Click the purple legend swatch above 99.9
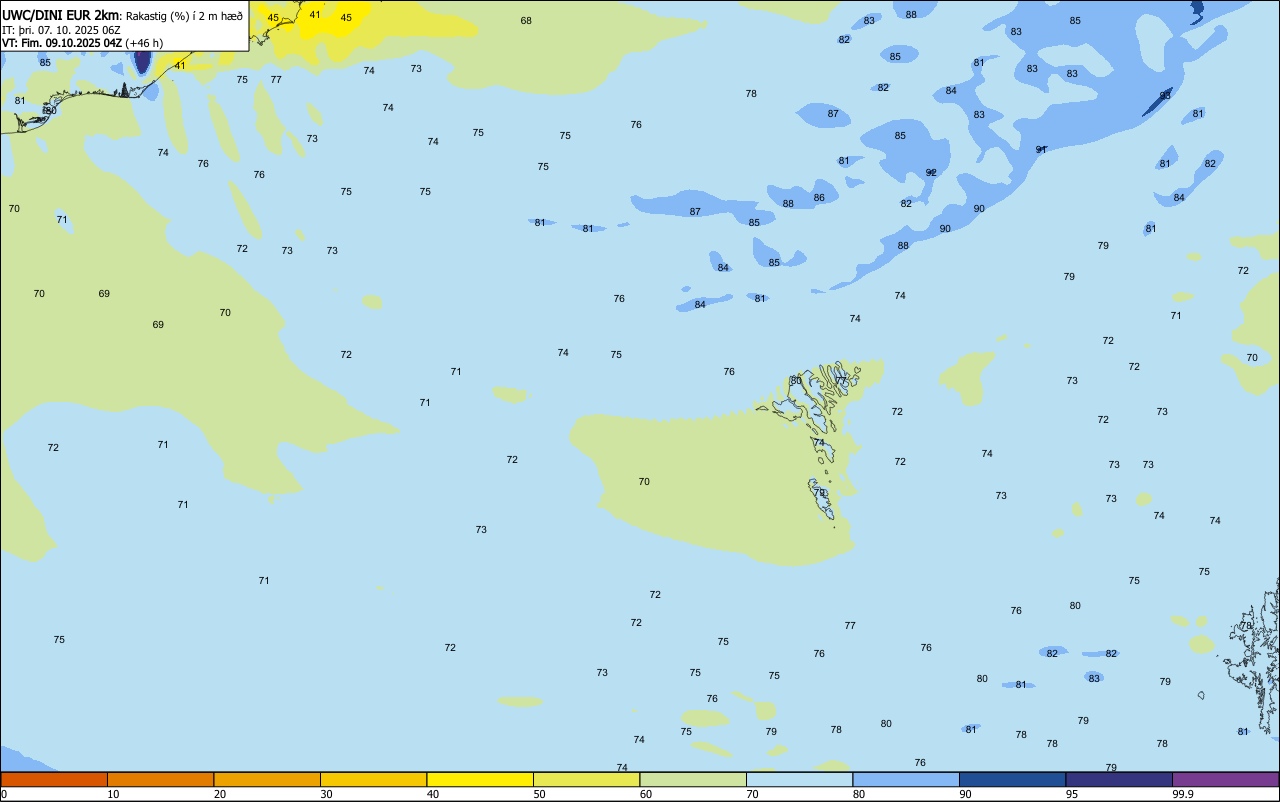 pyautogui.click(x=1226, y=779)
